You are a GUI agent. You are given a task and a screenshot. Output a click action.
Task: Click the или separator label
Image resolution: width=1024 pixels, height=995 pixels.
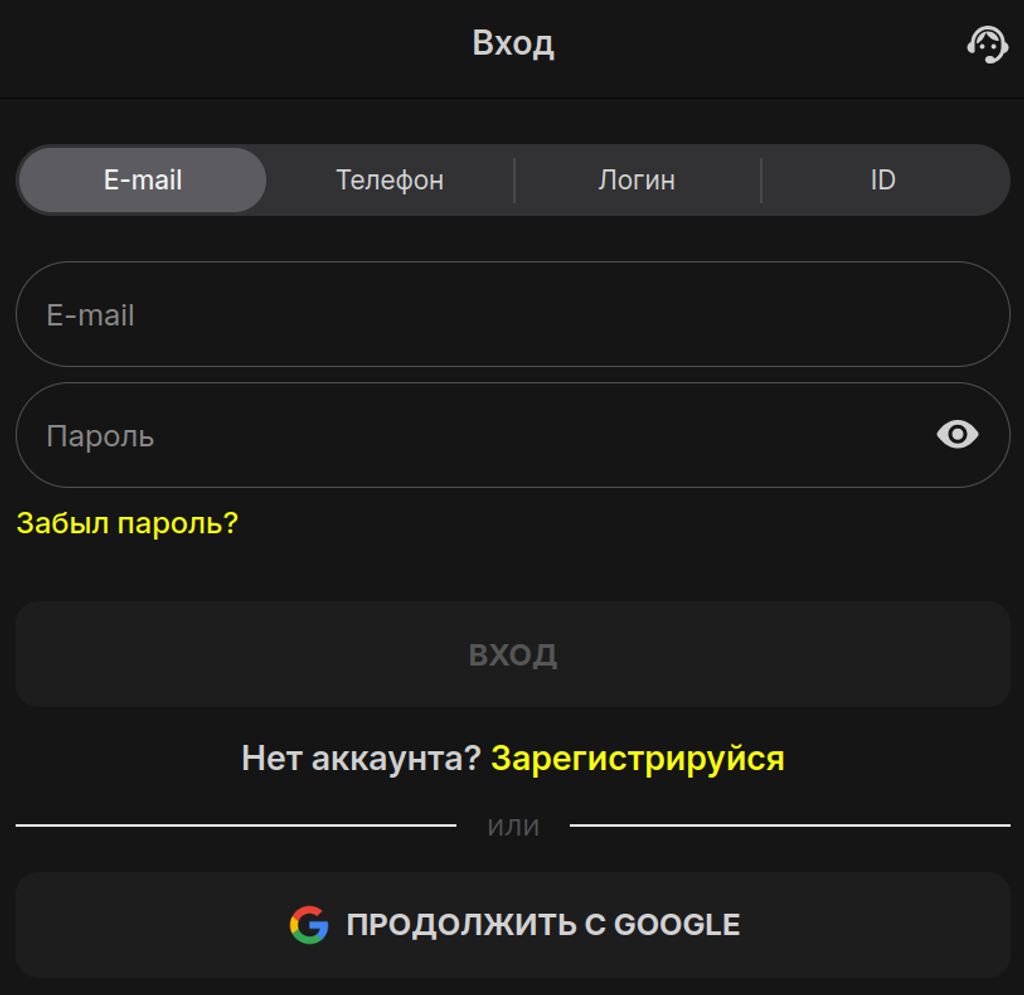point(513,827)
